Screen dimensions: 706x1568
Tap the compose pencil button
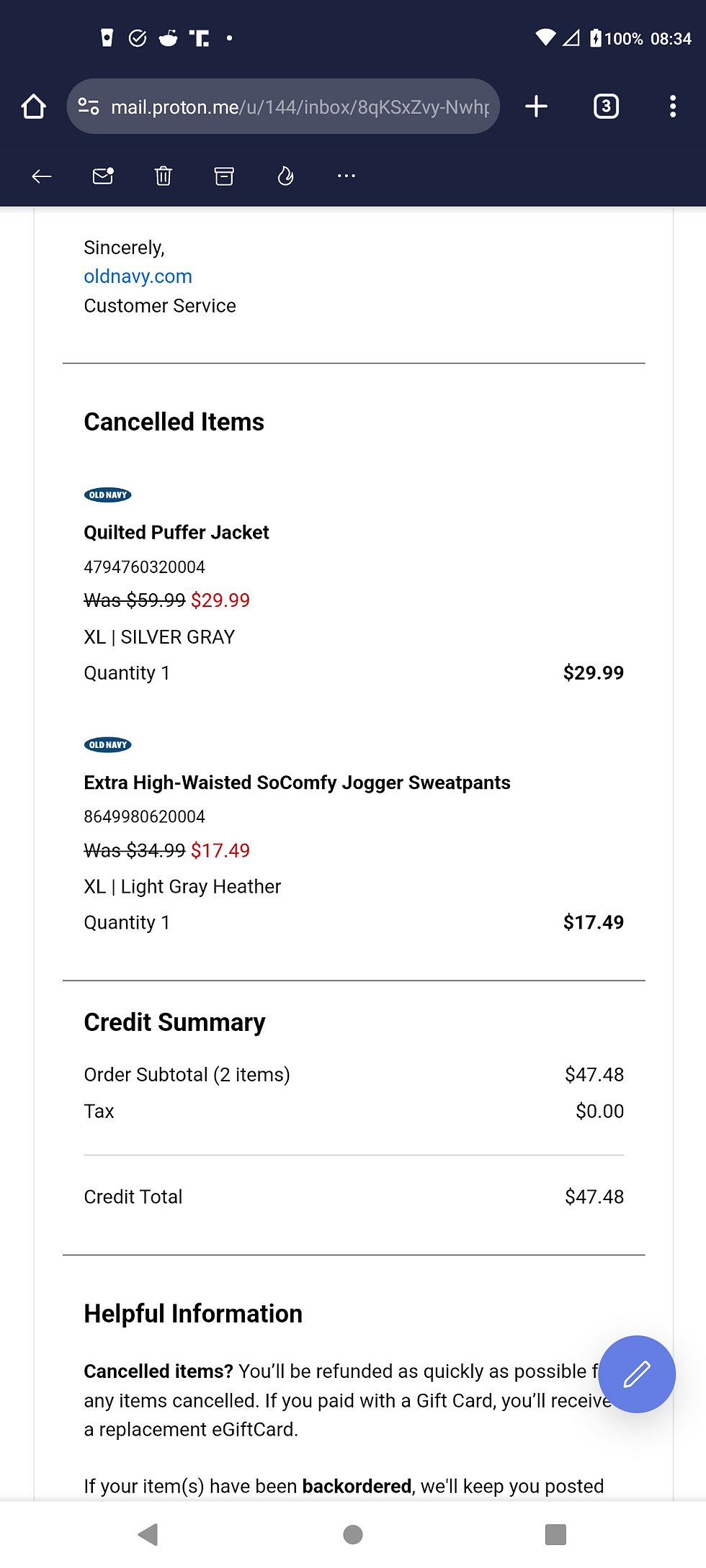(x=637, y=1374)
